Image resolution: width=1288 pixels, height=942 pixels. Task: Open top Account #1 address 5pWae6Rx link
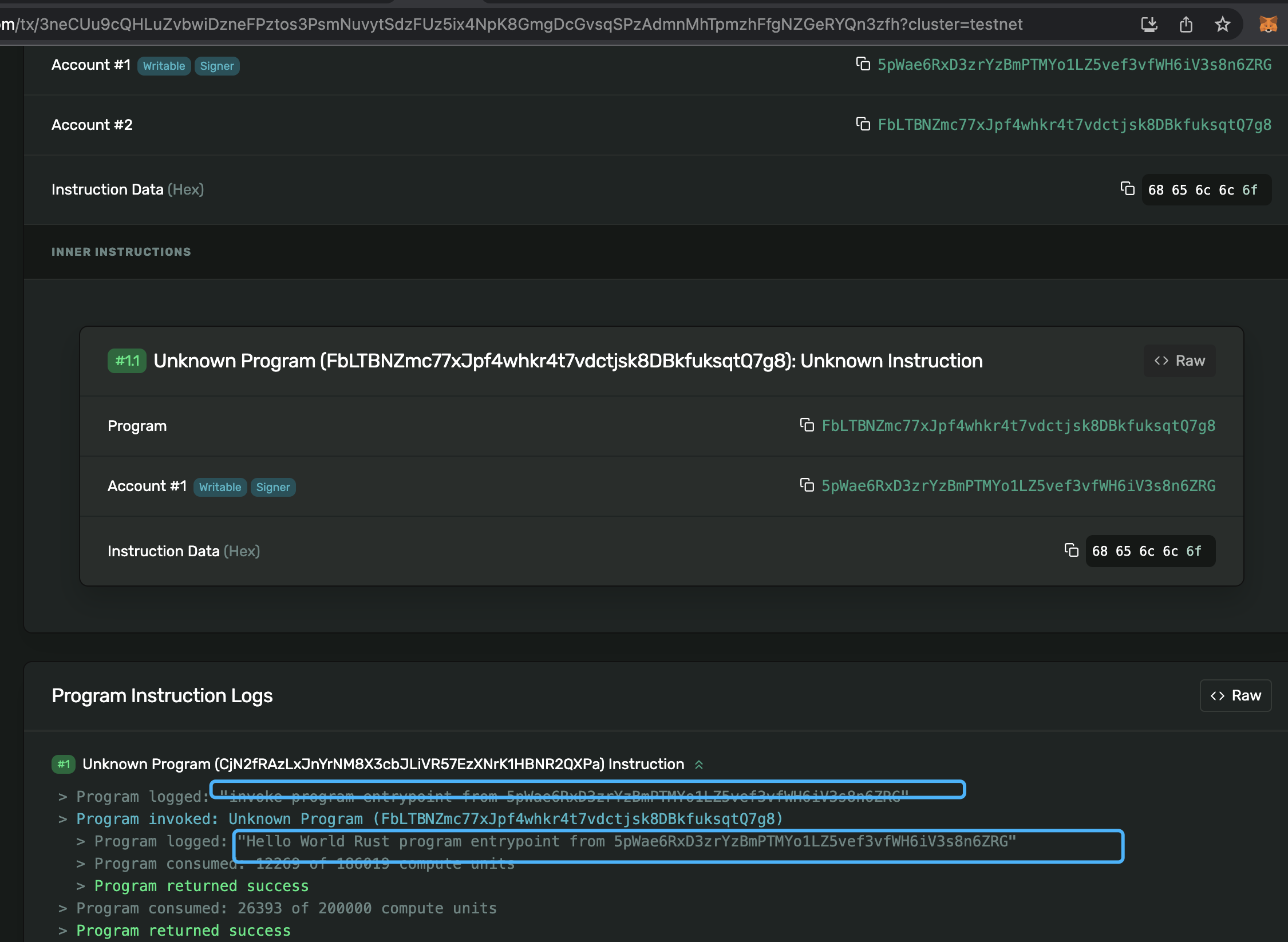click(x=1074, y=65)
